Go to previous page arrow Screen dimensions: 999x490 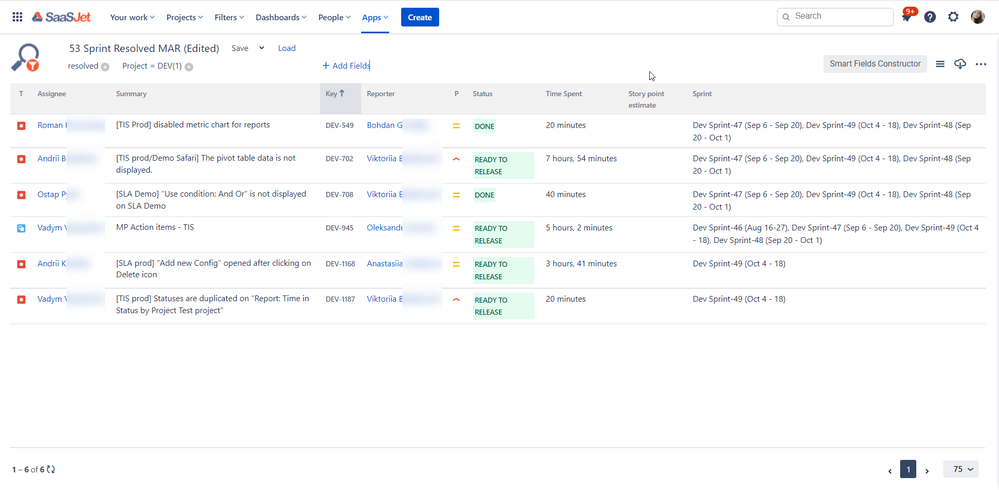pos(890,471)
